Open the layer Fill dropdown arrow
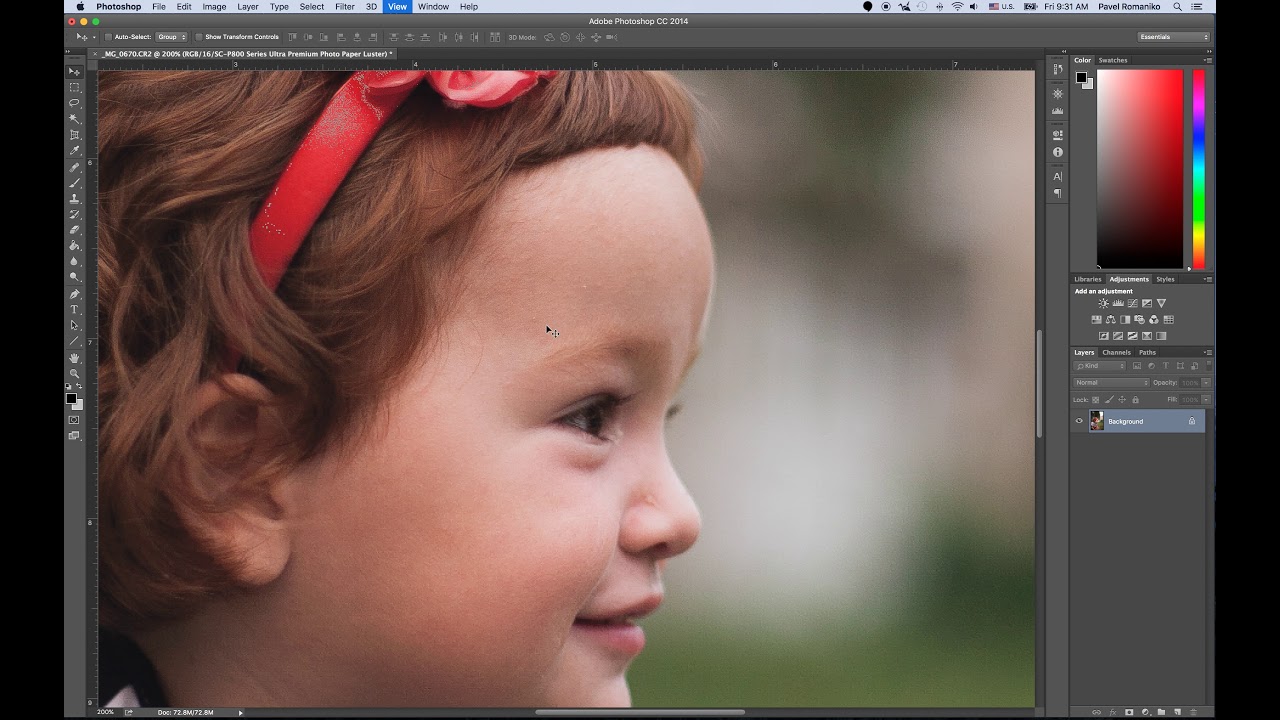Viewport: 1280px width, 720px height. (1206, 399)
